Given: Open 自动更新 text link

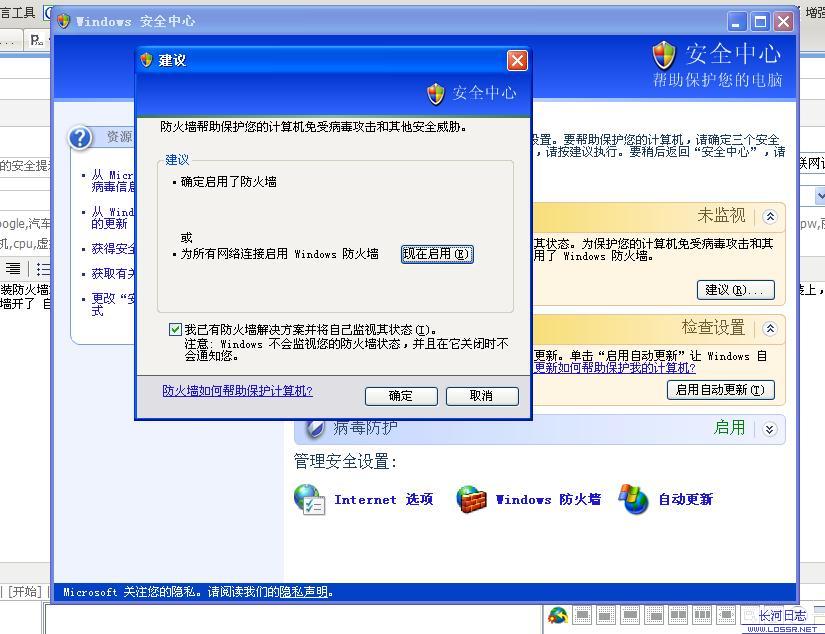Looking at the screenshot, I should 686,499.
